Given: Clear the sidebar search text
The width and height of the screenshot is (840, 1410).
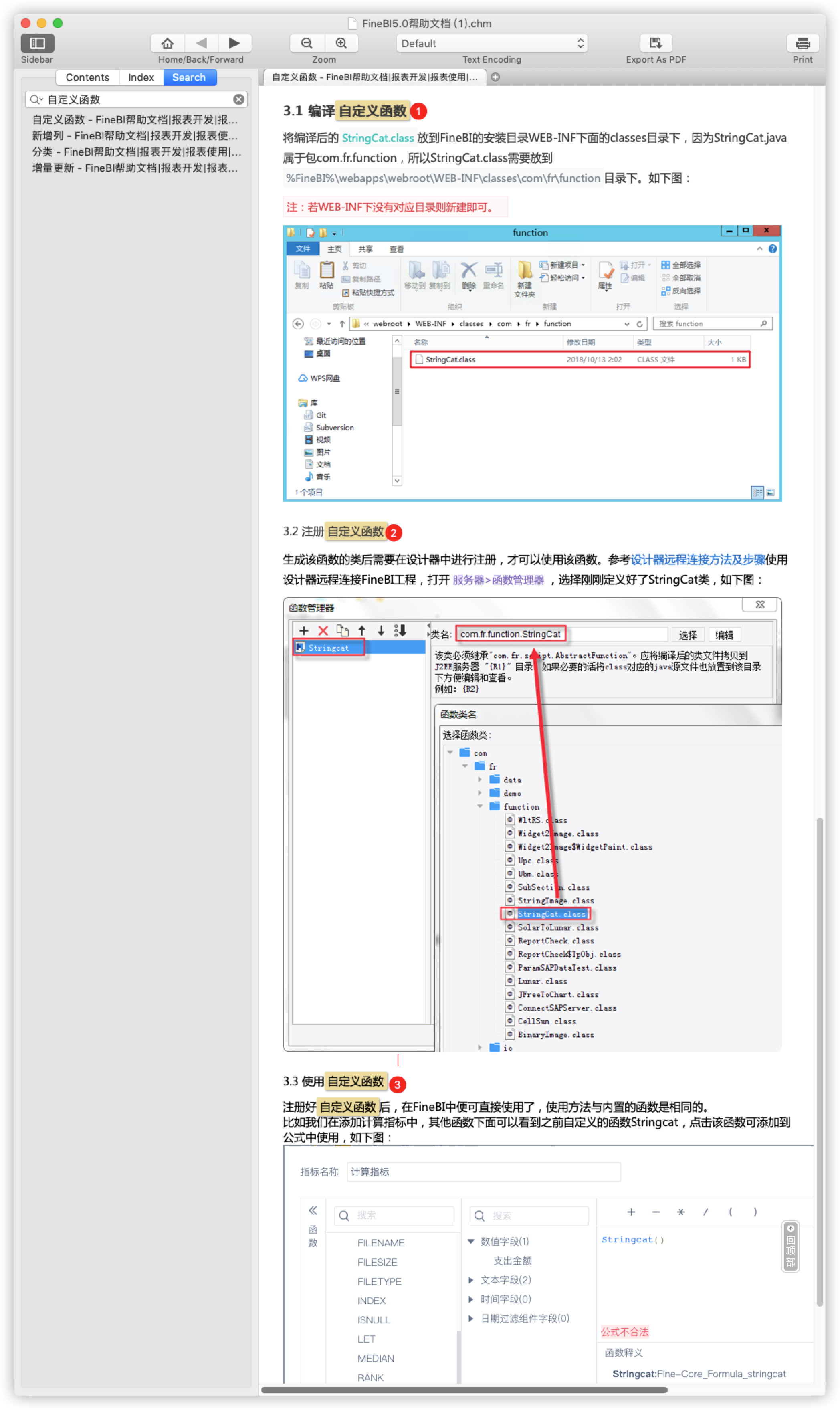Looking at the screenshot, I should point(239,100).
